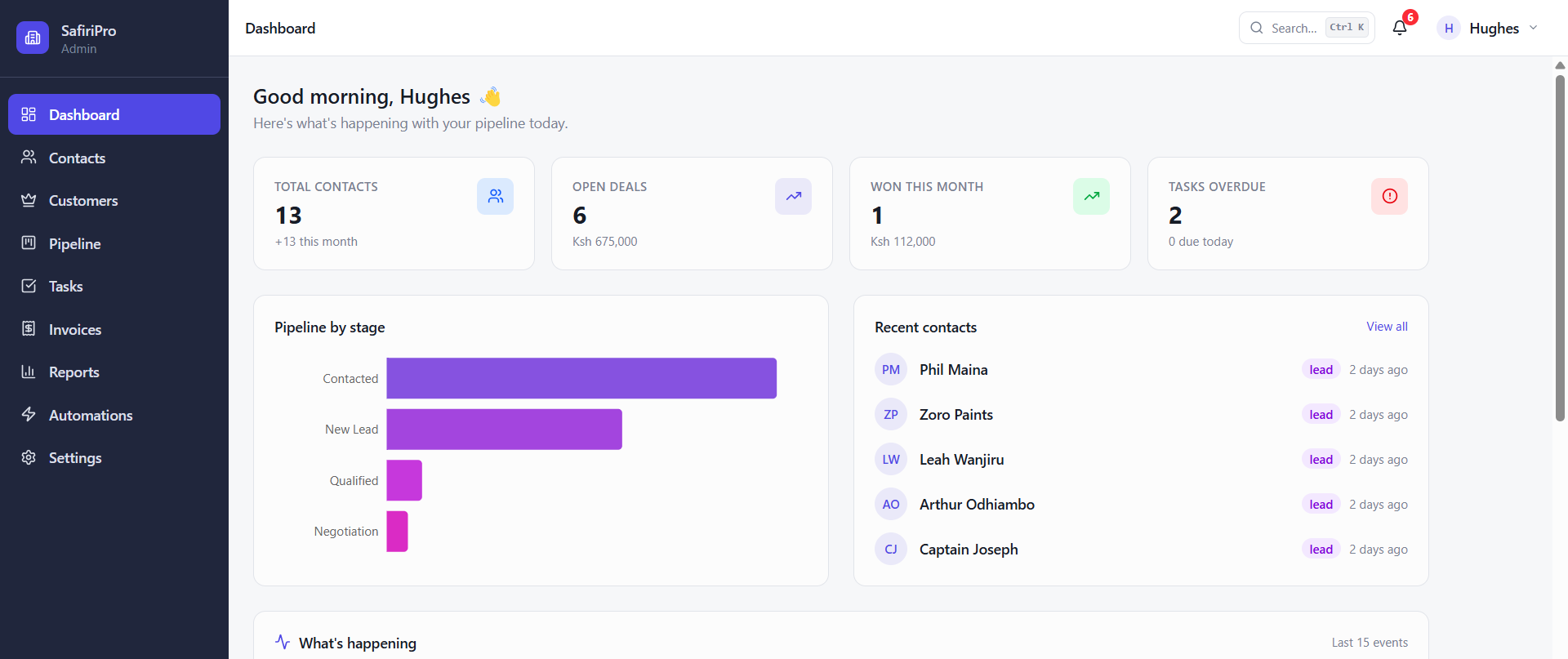The height and width of the screenshot is (659, 1568).
Task: Click the '+13 this month' text
Action: click(x=316, y=242)
